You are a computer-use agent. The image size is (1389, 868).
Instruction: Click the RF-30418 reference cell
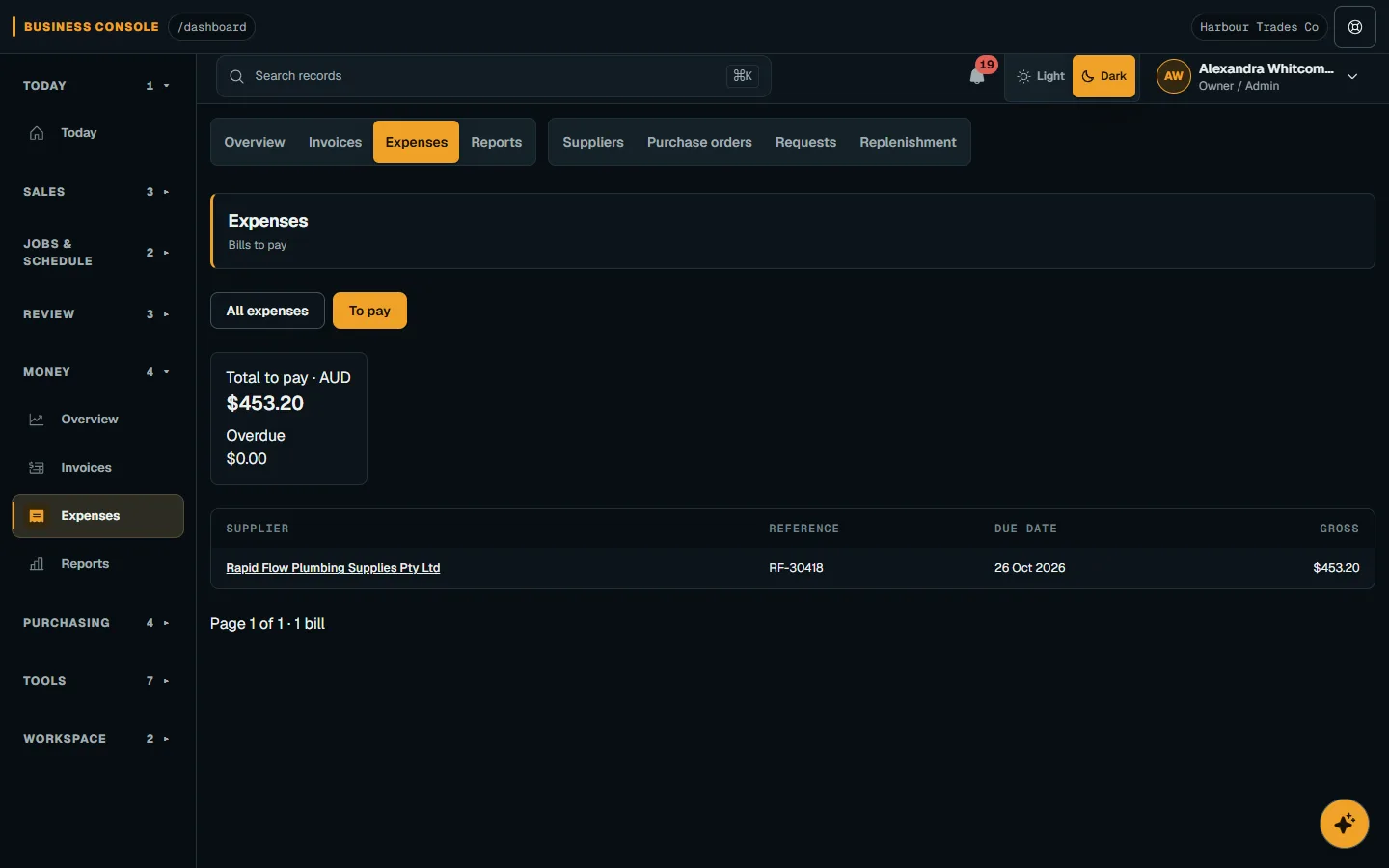click(796, 568)
